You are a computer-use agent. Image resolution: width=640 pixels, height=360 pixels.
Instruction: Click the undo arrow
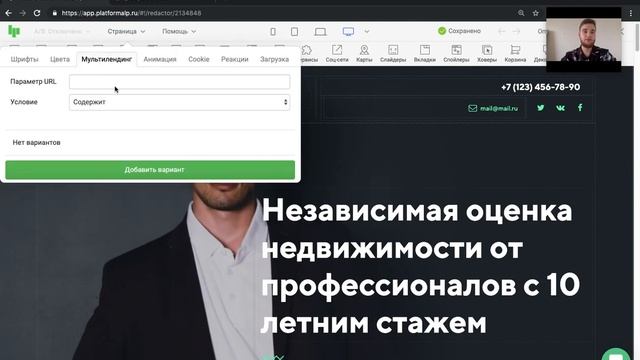tap(502, 31)
